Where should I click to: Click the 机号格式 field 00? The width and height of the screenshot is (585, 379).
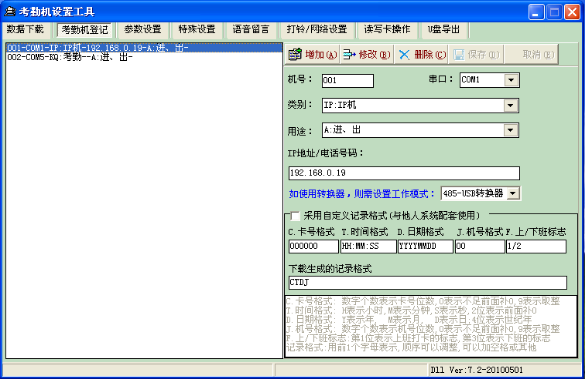coord(480,246)
